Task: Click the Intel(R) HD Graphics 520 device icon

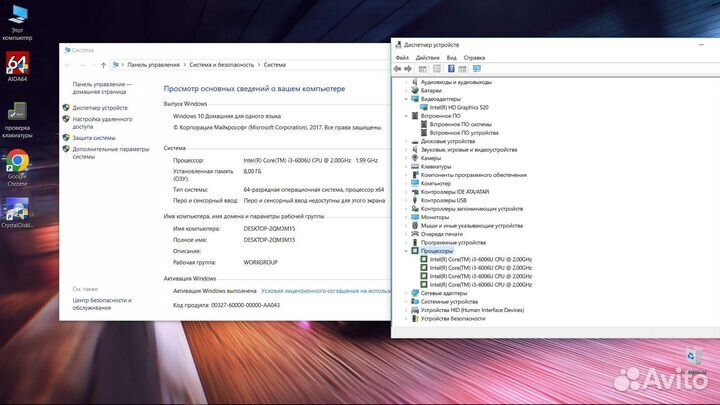Action: click(x=424, y=107)
